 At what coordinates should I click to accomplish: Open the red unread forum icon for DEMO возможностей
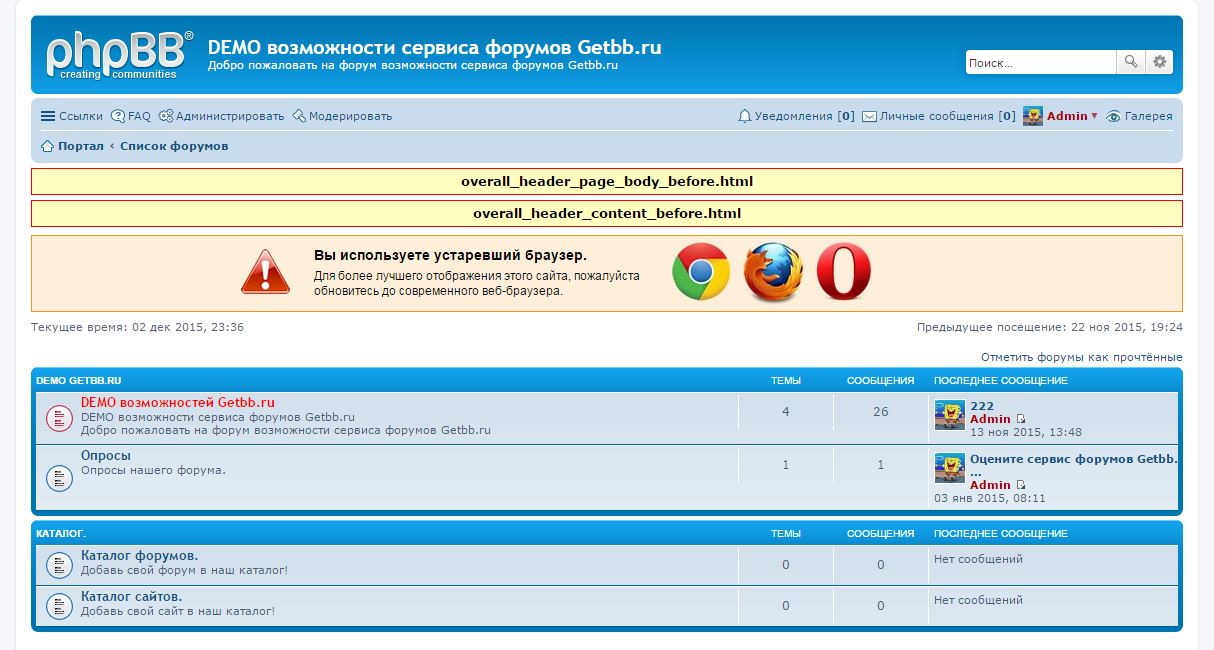[x=59, y=418]
